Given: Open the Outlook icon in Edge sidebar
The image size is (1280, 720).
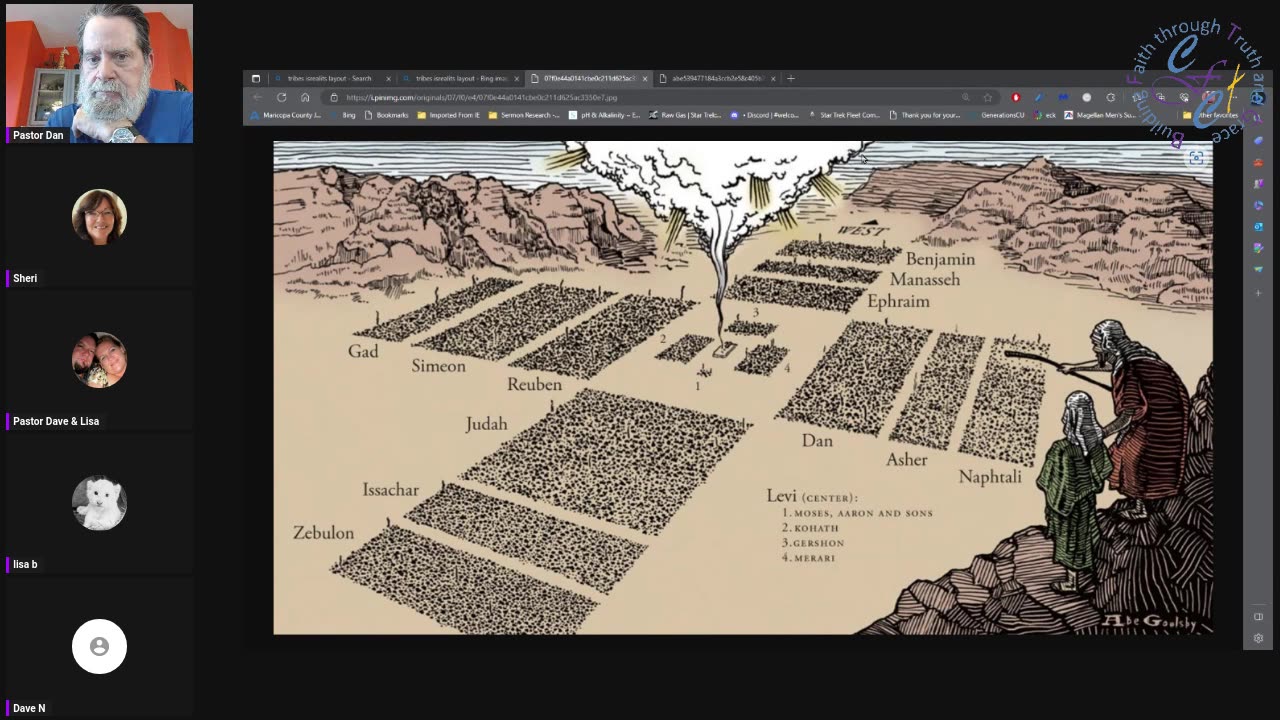Looking at the screenshot, I should (x=1258, y=227).
